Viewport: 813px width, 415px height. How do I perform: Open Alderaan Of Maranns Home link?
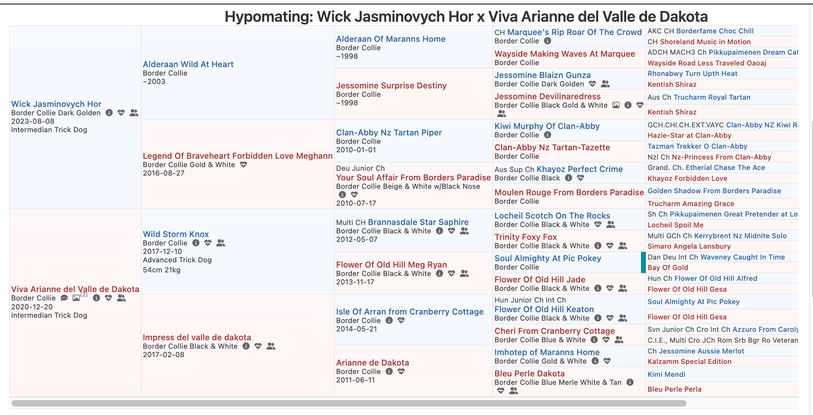(391, 39)
